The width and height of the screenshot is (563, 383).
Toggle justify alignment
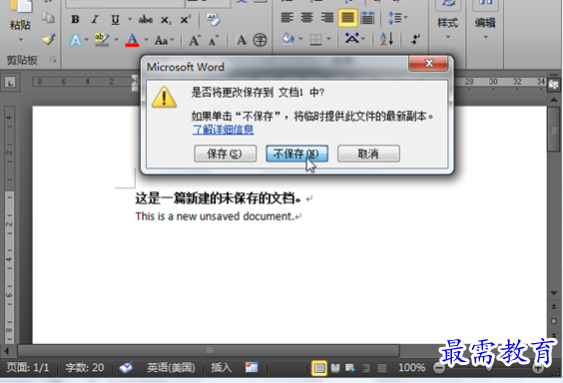(347, 18)
